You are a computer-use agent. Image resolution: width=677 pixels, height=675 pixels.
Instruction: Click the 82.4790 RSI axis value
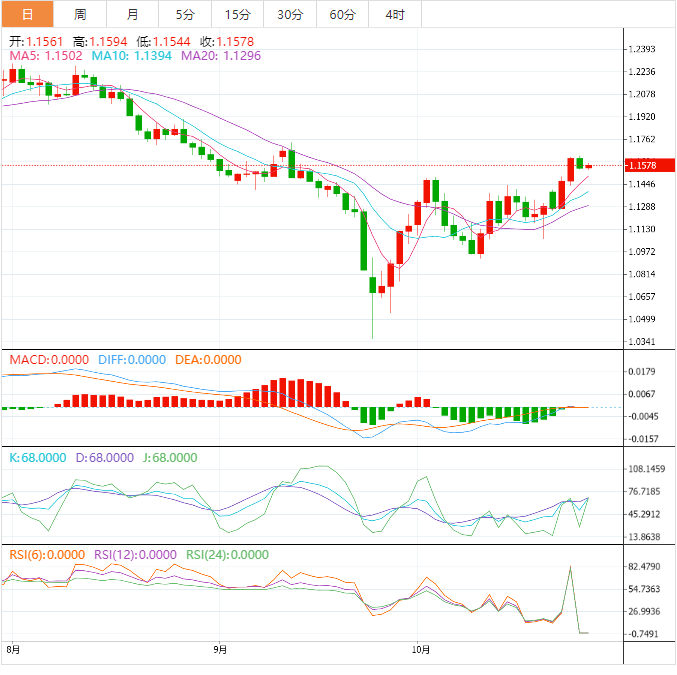point(644,567)
